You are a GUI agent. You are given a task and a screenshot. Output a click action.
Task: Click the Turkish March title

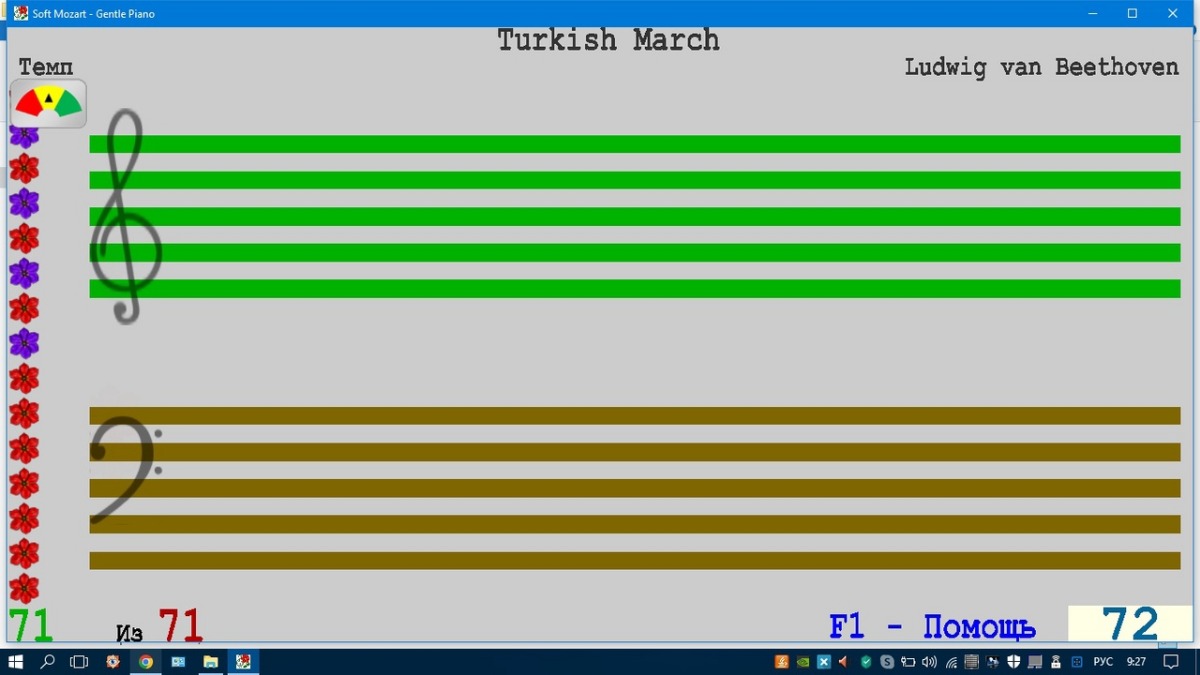[608, 40]
